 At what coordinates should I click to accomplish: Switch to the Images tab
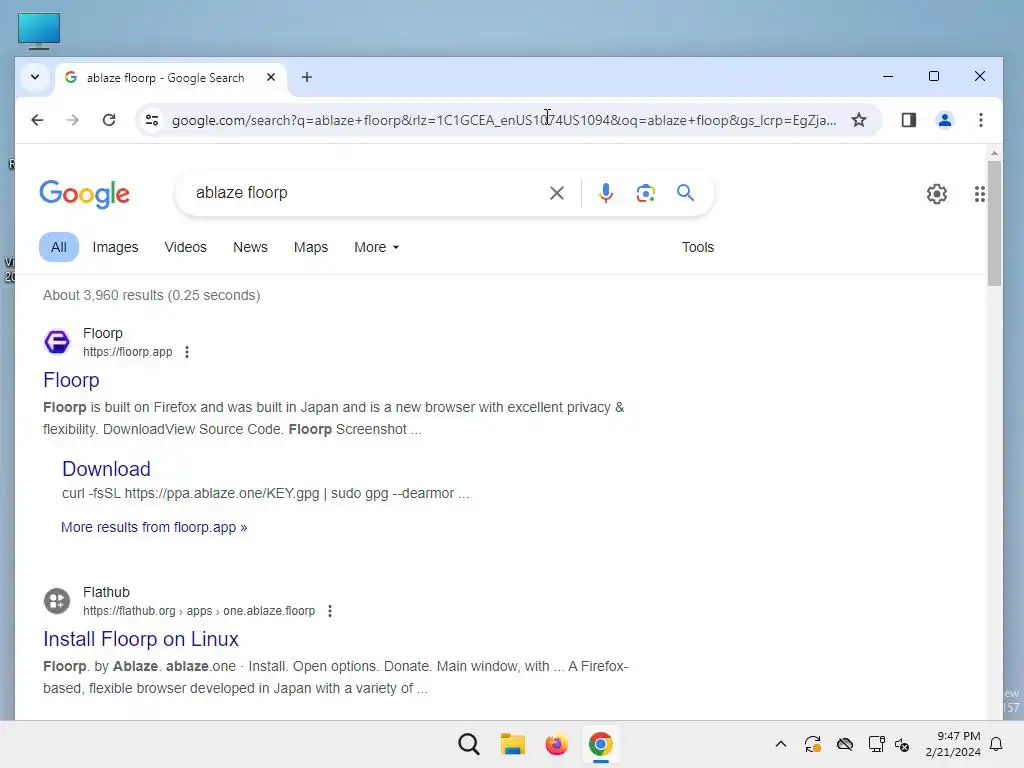115,248
